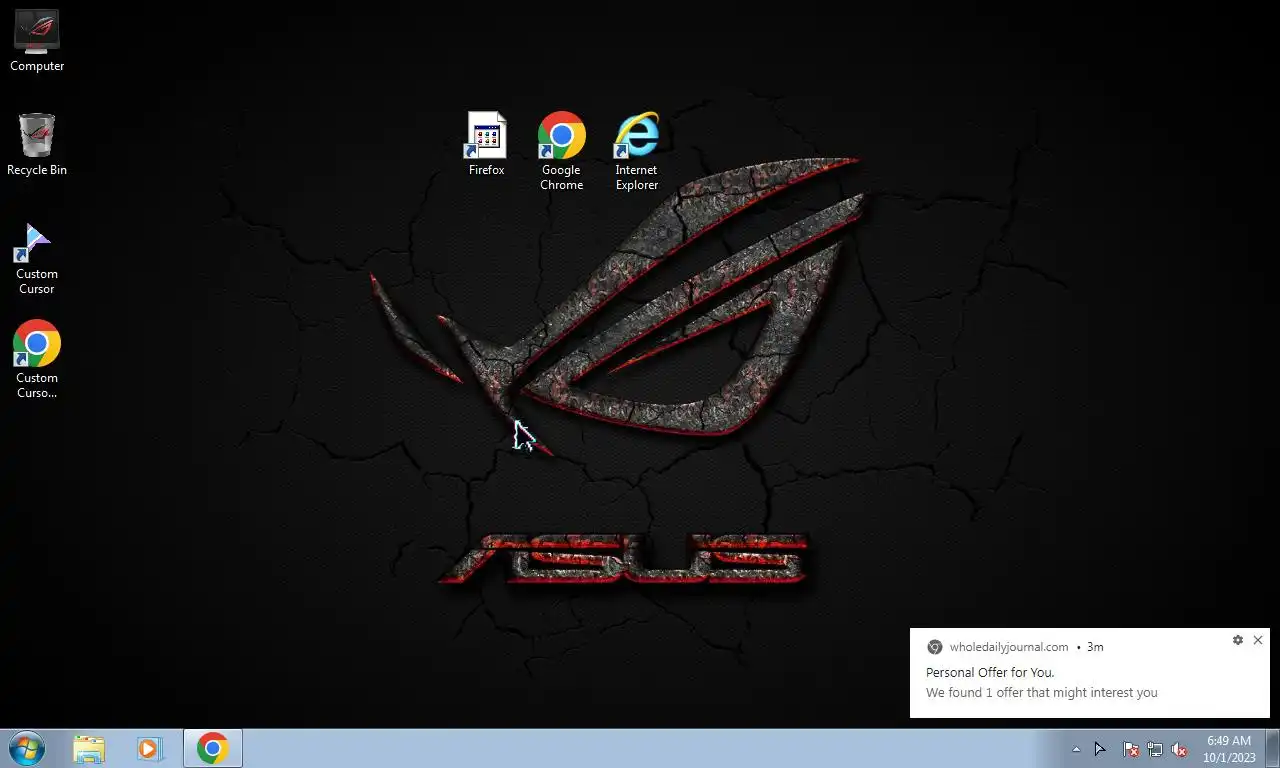Select the Custom Curso... Chrome-style desktop shortcut

pos(37,360)
